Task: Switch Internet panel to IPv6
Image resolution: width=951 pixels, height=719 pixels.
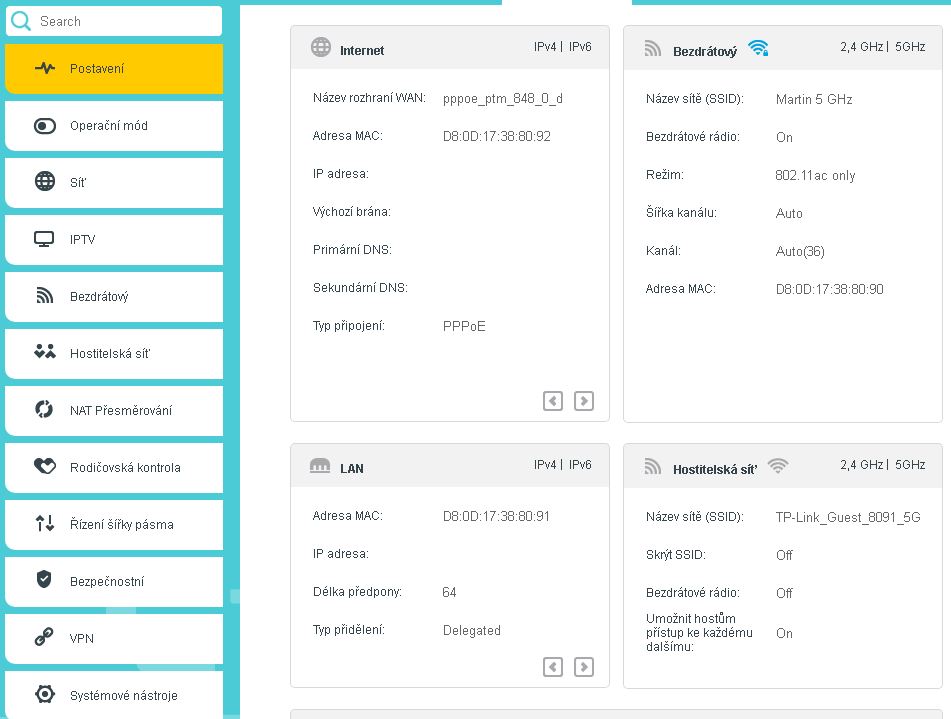Action: [580, 47]
